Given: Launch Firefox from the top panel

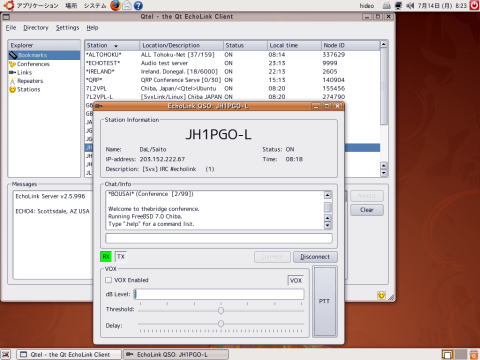Looking at the screenshot, I should tap(115, 5).
